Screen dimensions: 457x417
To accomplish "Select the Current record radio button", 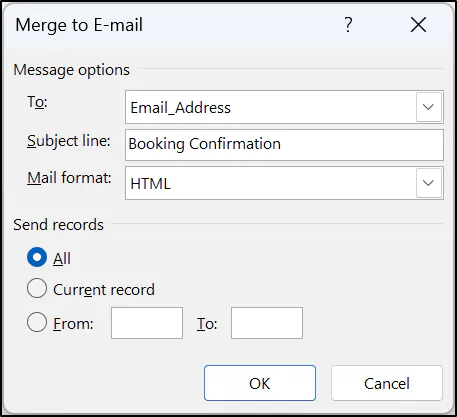I will click(37, 288).
